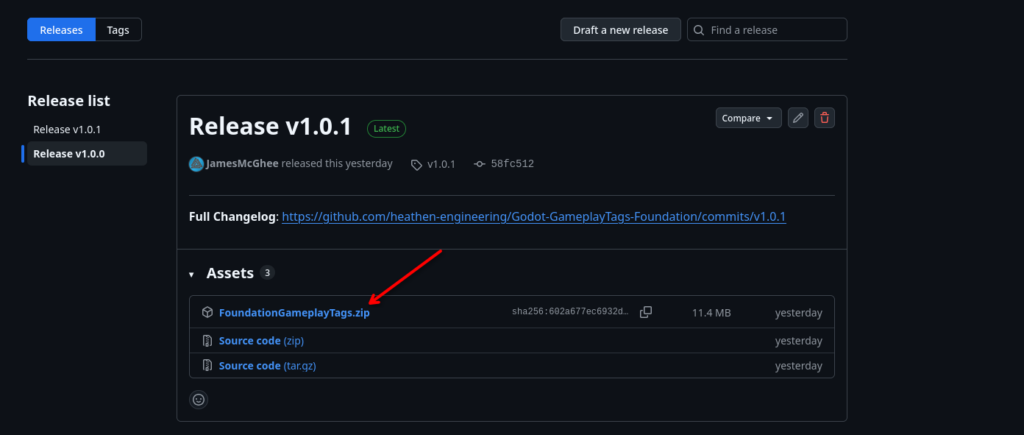Select the Releases tab
Image resolution: width=1024 pixels, height=435 pixels.
click(x=61, y=30)
